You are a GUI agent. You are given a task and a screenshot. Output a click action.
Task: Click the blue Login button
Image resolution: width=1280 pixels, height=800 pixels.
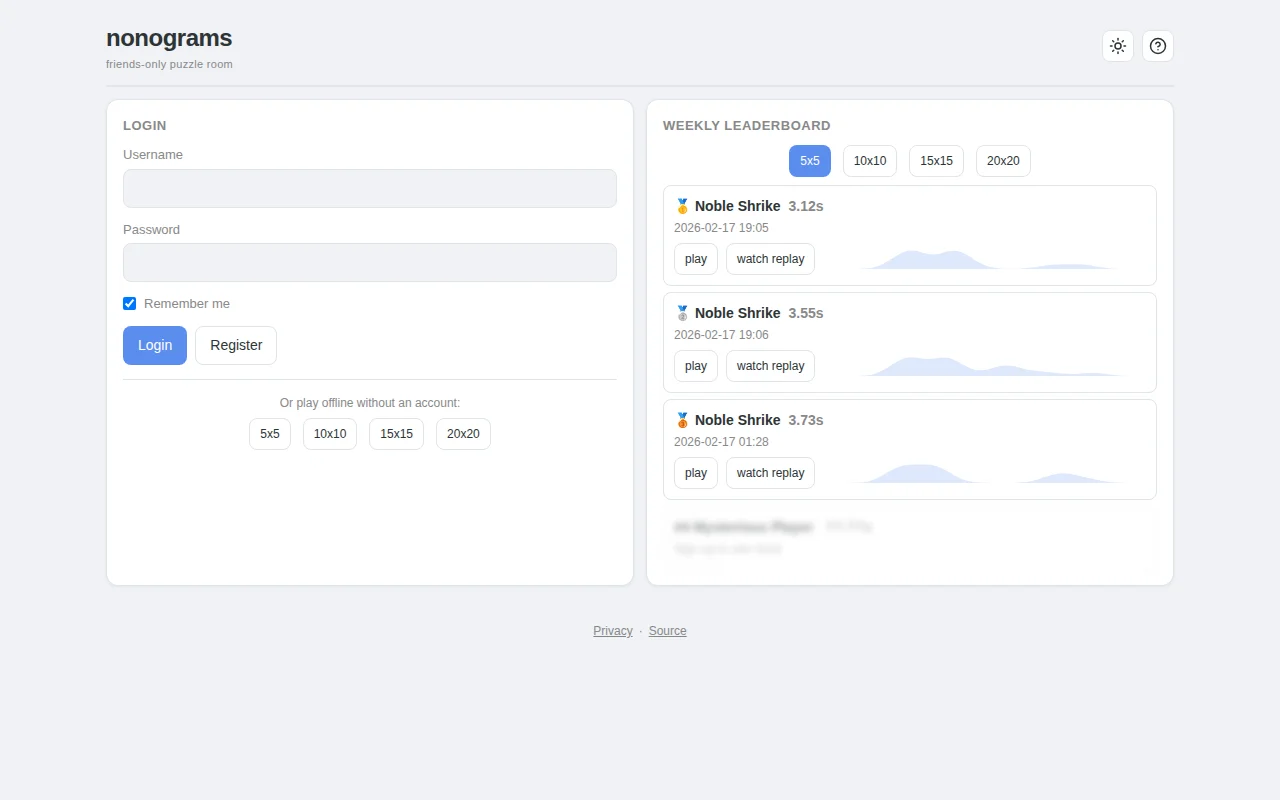pyautogui.click(x=155, y=345)
